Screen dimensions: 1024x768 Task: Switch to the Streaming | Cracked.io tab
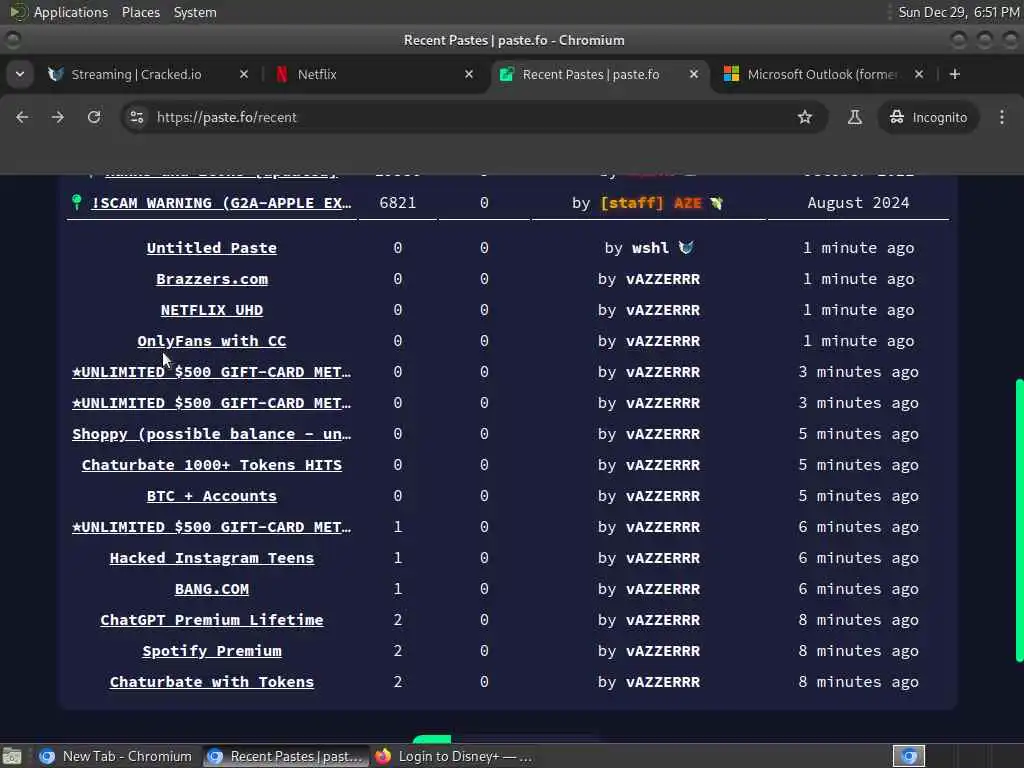149,74
